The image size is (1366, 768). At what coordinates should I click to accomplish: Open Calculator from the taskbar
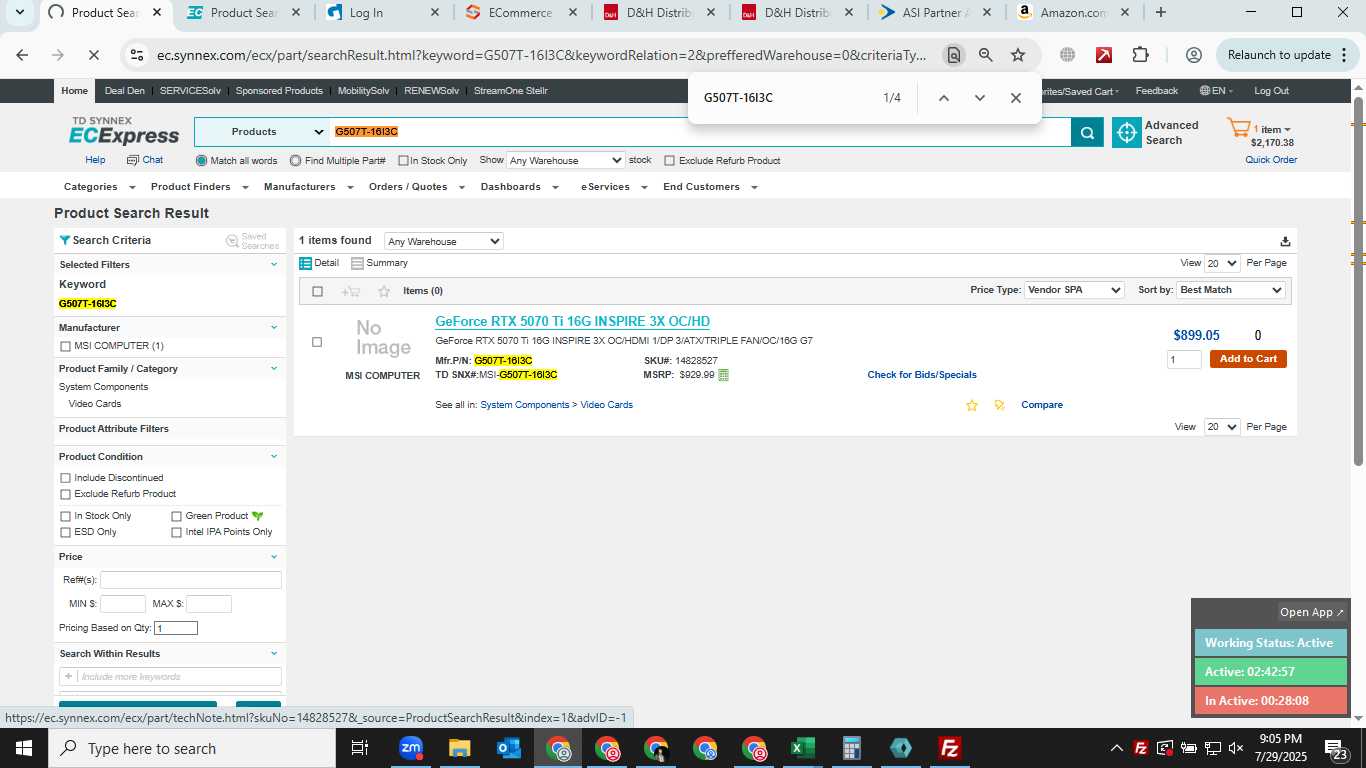pos(851,748)
